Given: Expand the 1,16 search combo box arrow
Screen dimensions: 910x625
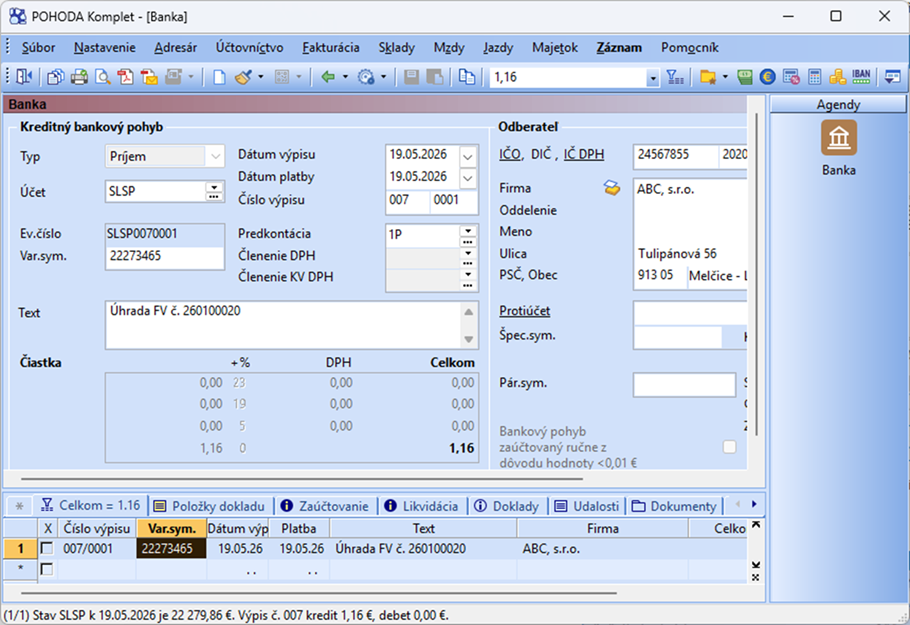Looking at the screenshot, I should [653, 77].
